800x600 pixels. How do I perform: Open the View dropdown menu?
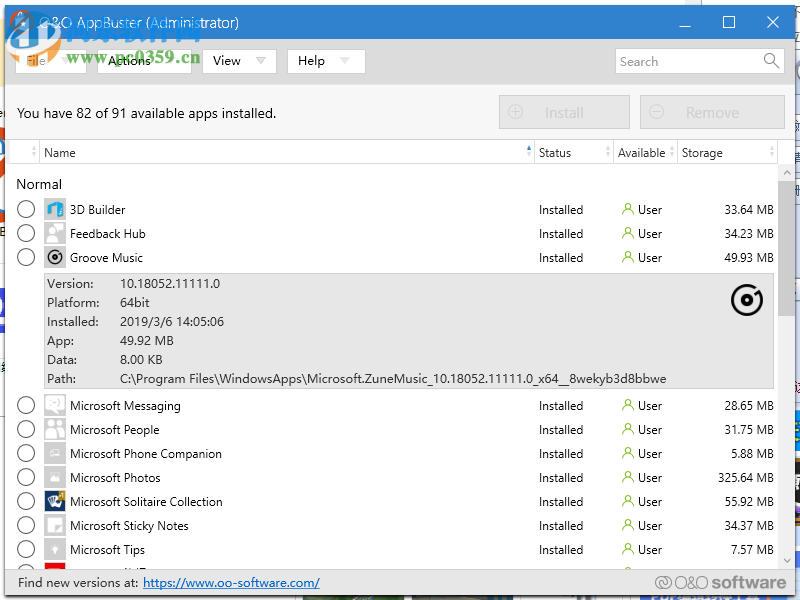tap(239, 61)
